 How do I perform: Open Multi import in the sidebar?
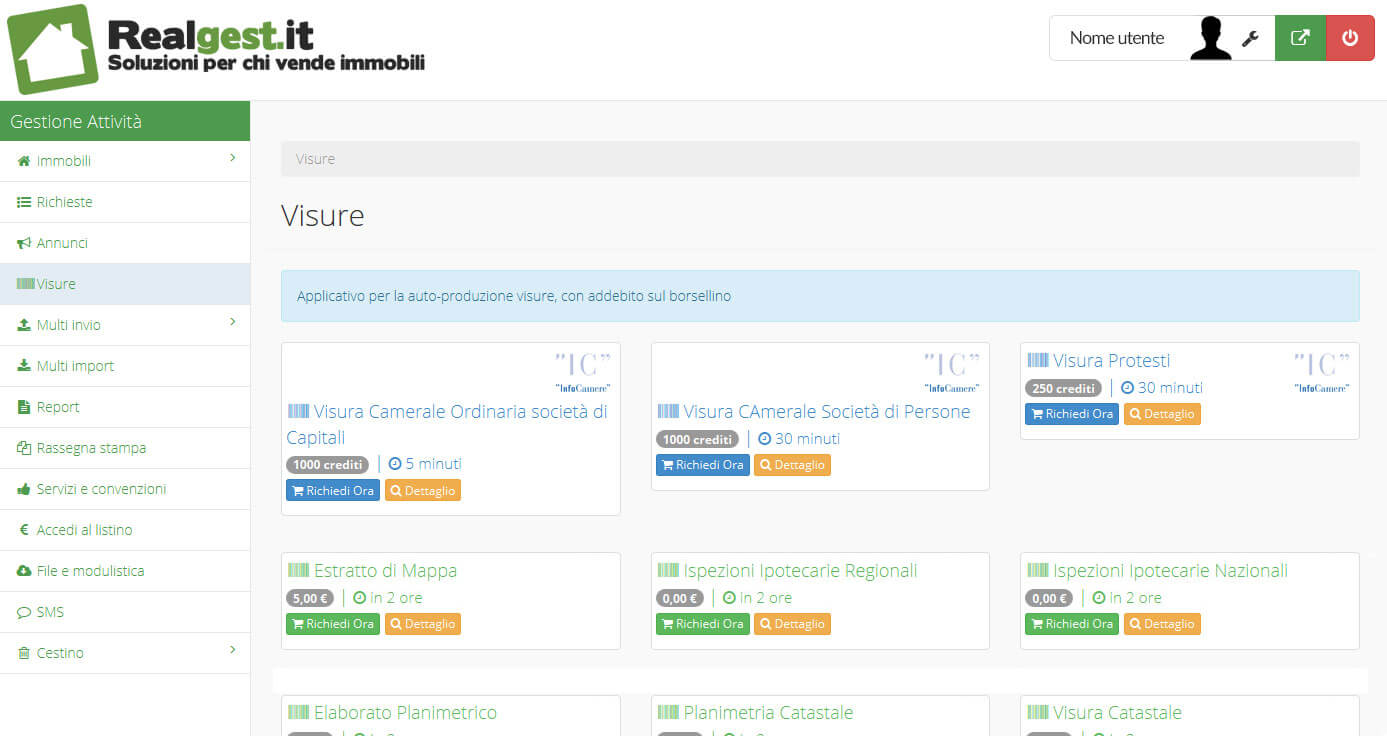(x=125, y=366)
